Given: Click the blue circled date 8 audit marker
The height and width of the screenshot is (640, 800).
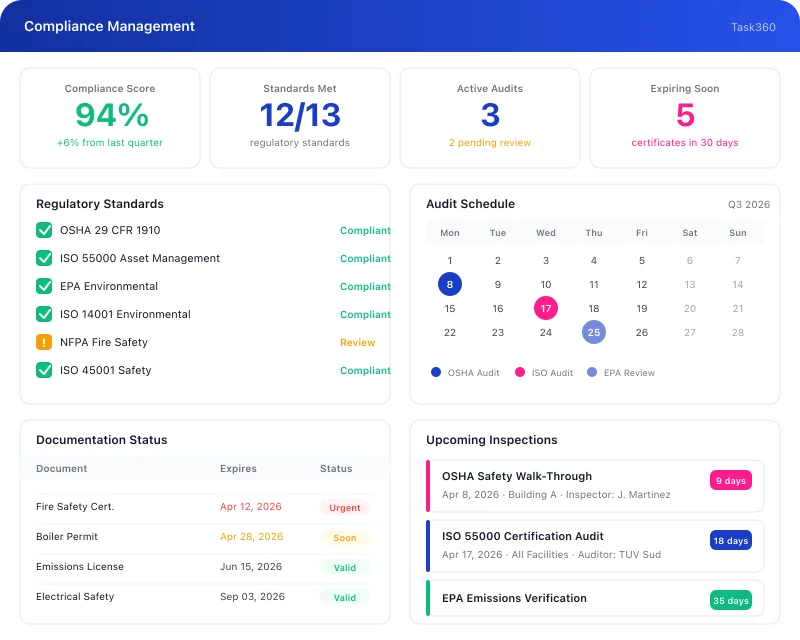Looking at the screenshot, I should click(x=449, y=284).
